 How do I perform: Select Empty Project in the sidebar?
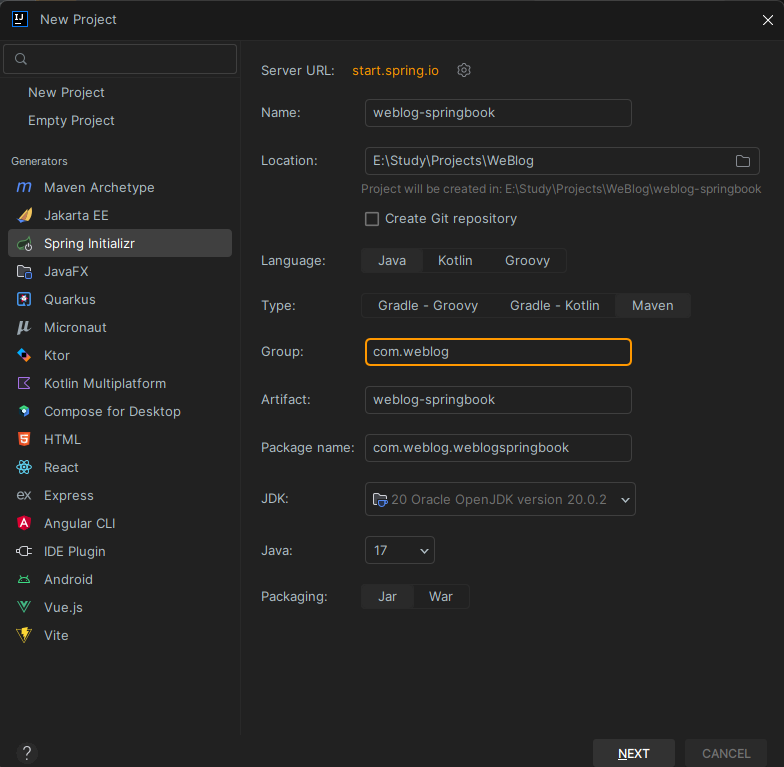tap(71, 120)
